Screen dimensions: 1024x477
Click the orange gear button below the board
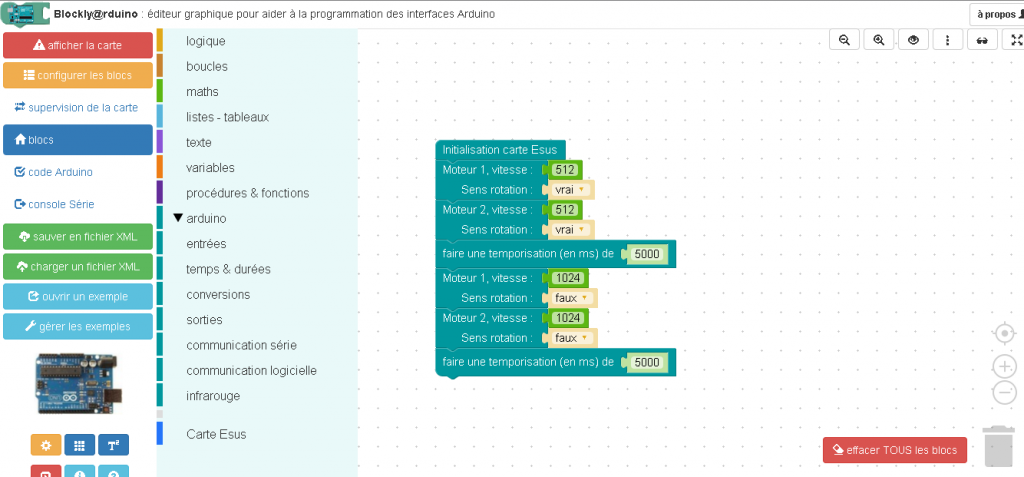coord(46,445)
